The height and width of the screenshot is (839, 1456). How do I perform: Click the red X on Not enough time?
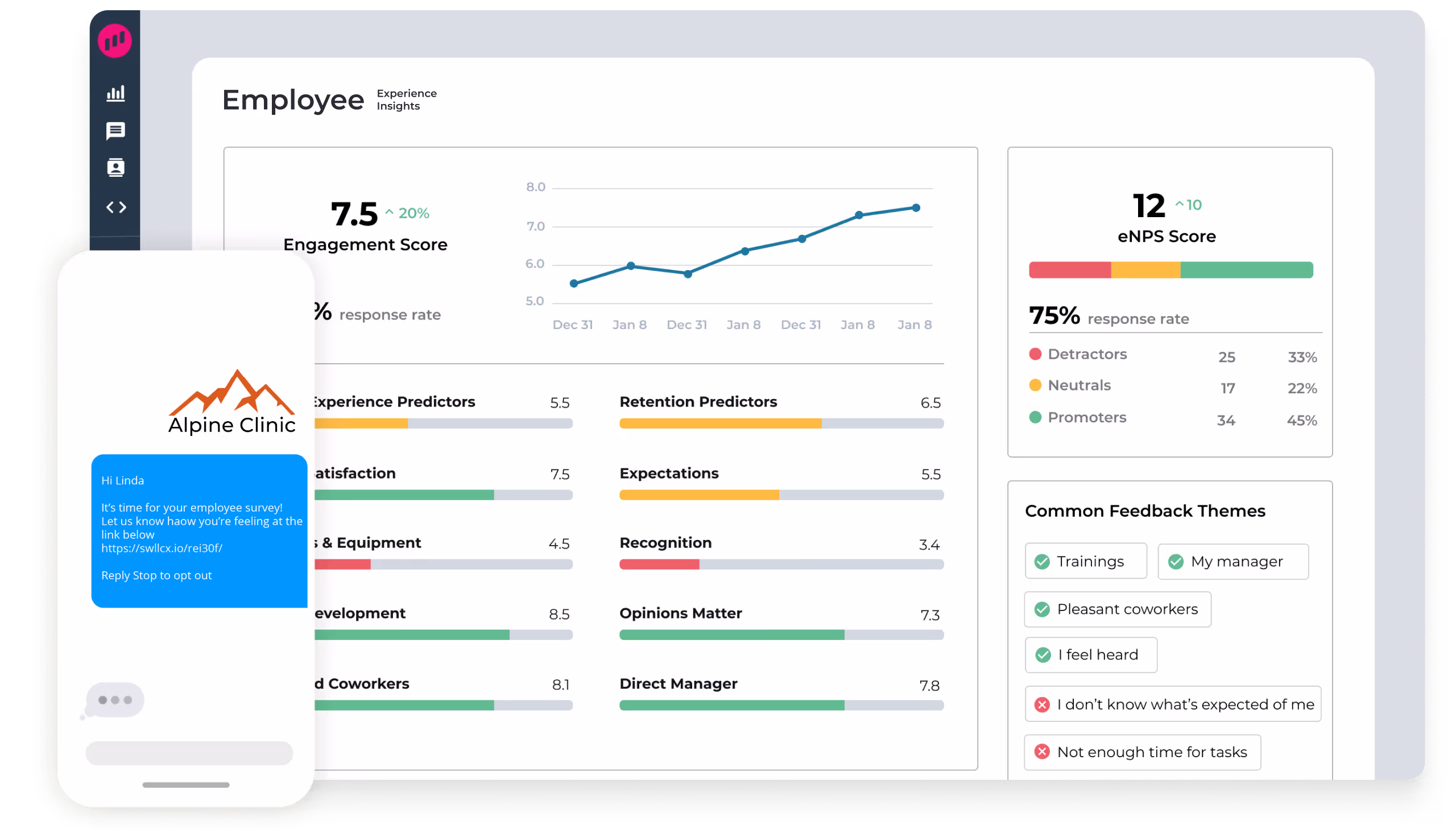pyautogui.click(x=1042, y=753)
